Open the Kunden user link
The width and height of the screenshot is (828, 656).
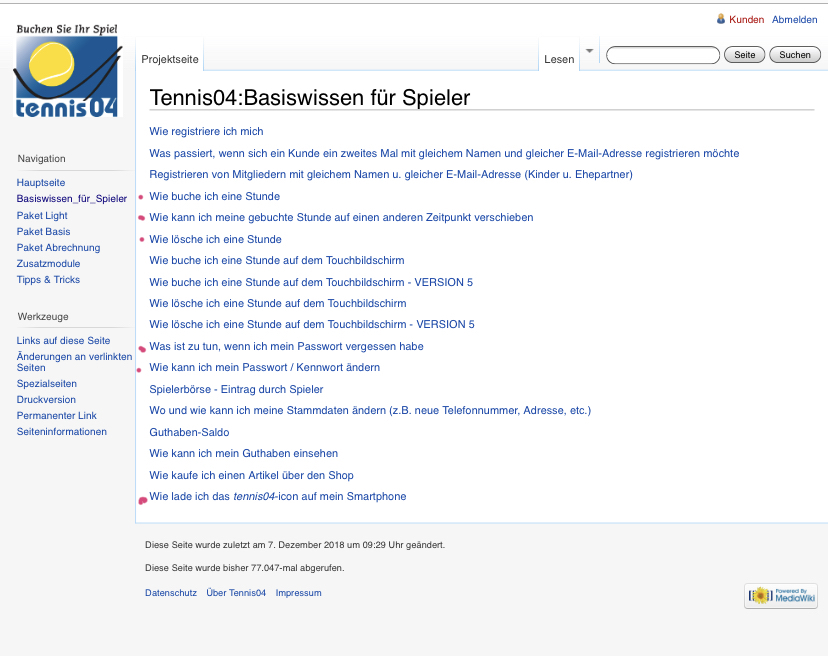746,20
